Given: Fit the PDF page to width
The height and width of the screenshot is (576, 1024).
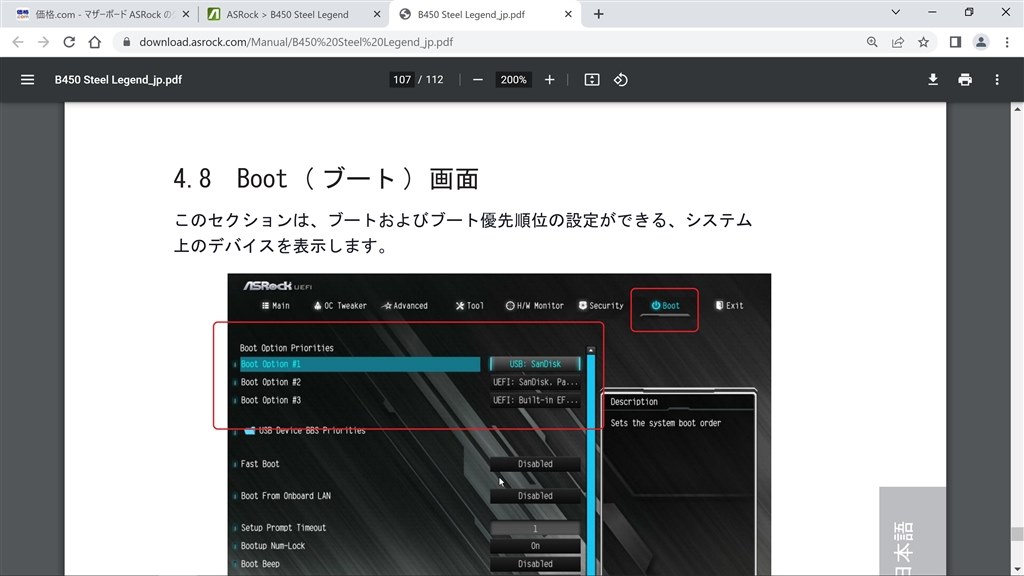Looking at the screenshot, I should [592, 80].
